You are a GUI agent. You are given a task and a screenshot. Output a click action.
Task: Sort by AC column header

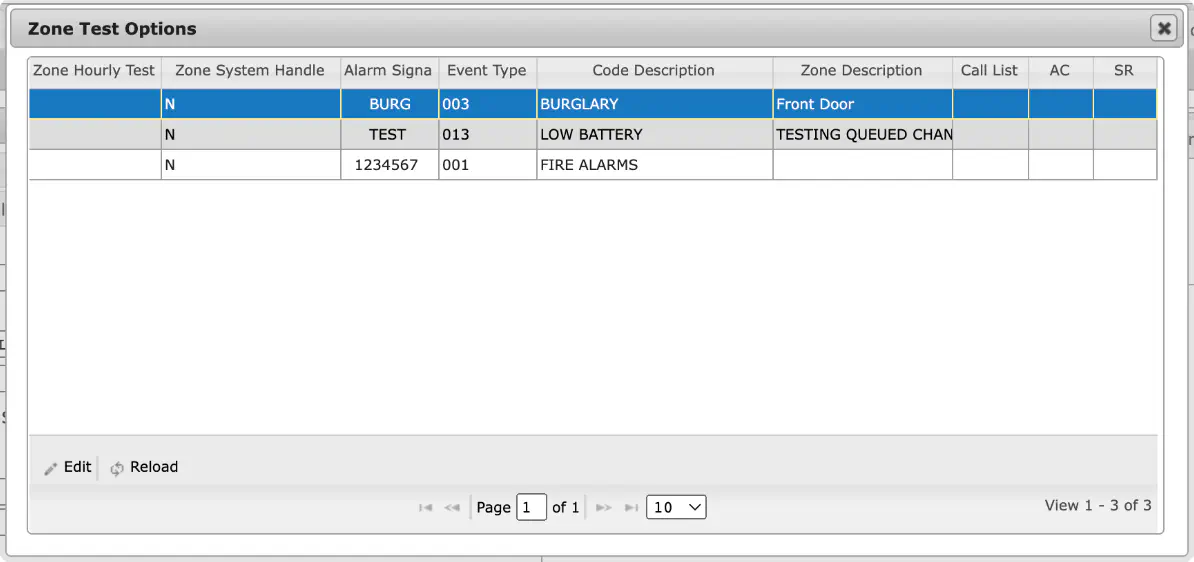[x=1060, y=71]
